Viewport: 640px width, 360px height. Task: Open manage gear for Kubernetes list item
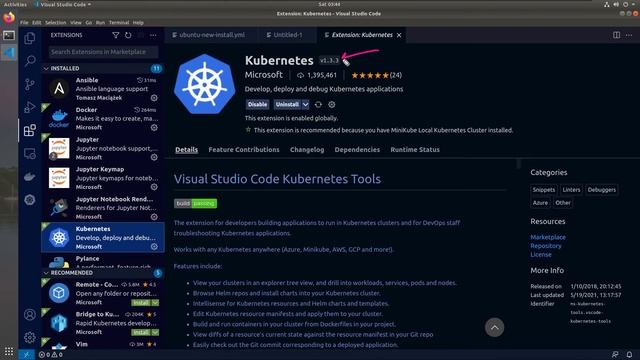tap(154, 247)
